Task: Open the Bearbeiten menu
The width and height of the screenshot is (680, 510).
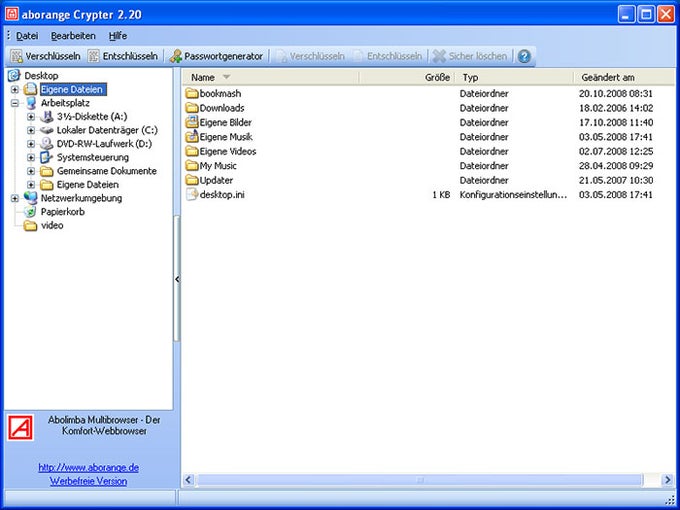Action: point(73,36)
